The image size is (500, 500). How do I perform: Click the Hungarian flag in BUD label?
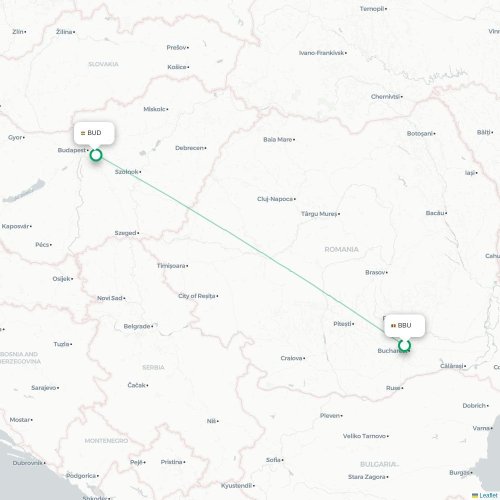83,133
